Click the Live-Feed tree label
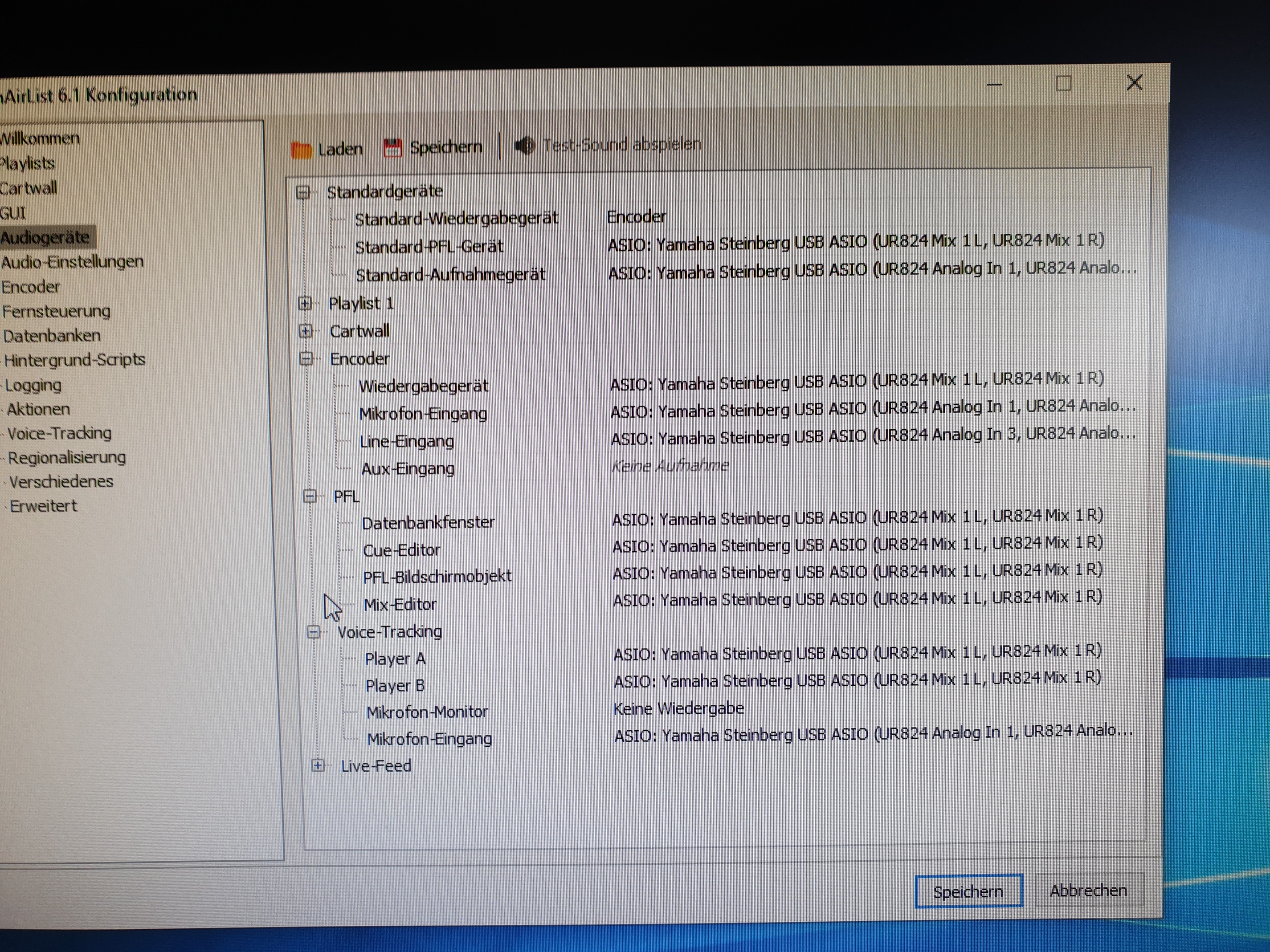Viewport: 1270px width, 952px height. coord(376,766)
